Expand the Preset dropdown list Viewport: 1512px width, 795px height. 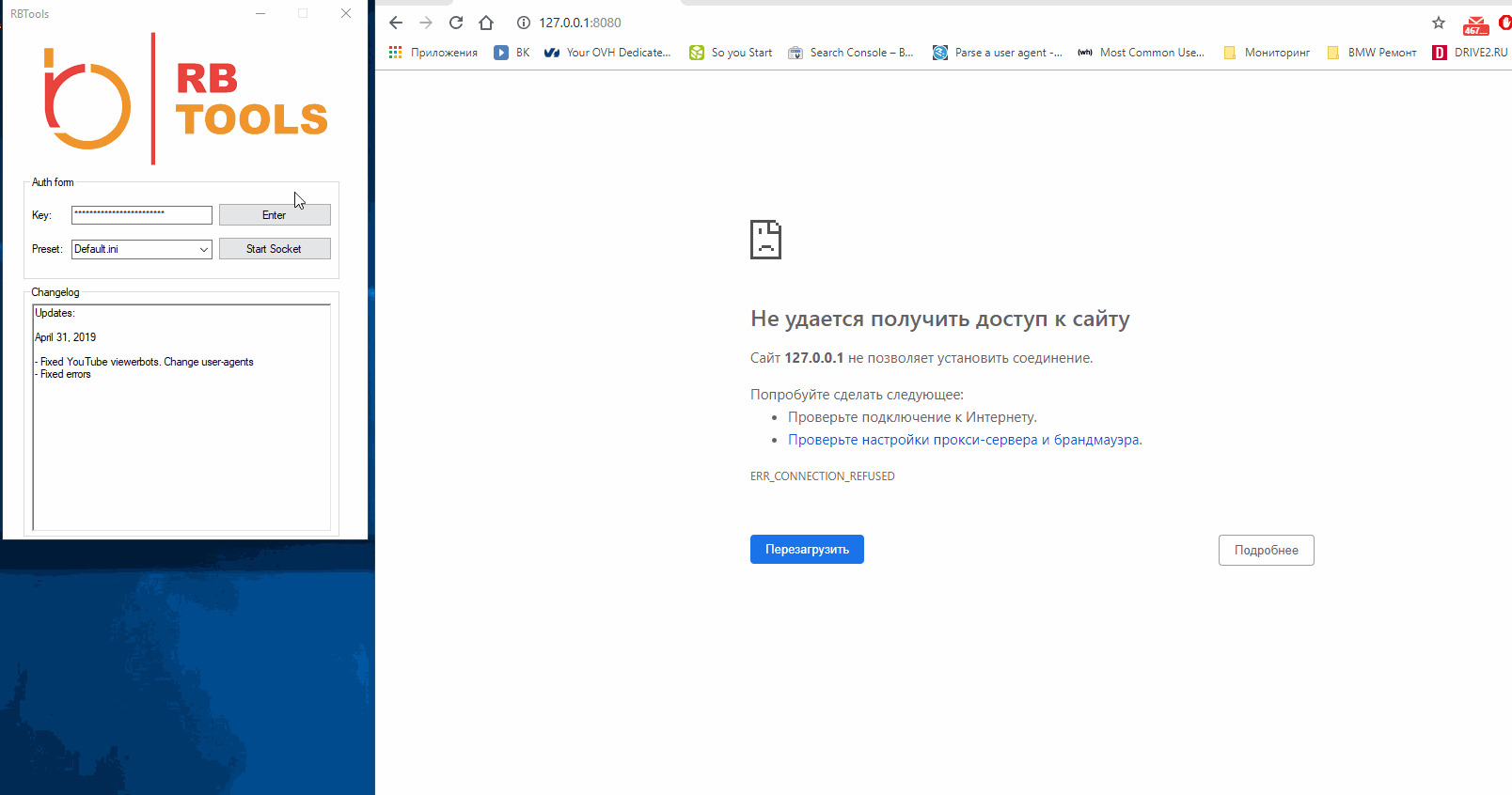203,249
